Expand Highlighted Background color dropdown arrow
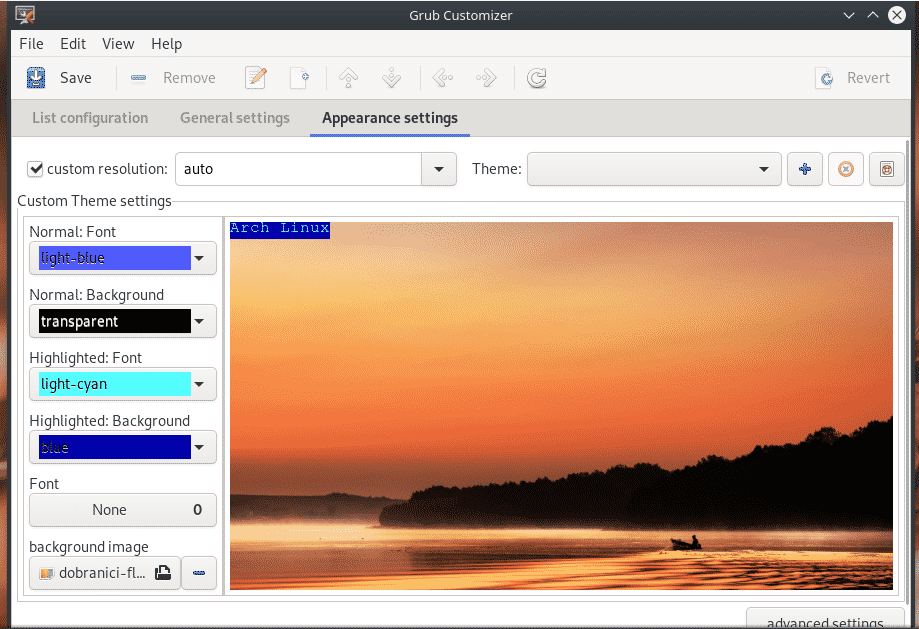This screenshot has height=629, width=919. 200,447
